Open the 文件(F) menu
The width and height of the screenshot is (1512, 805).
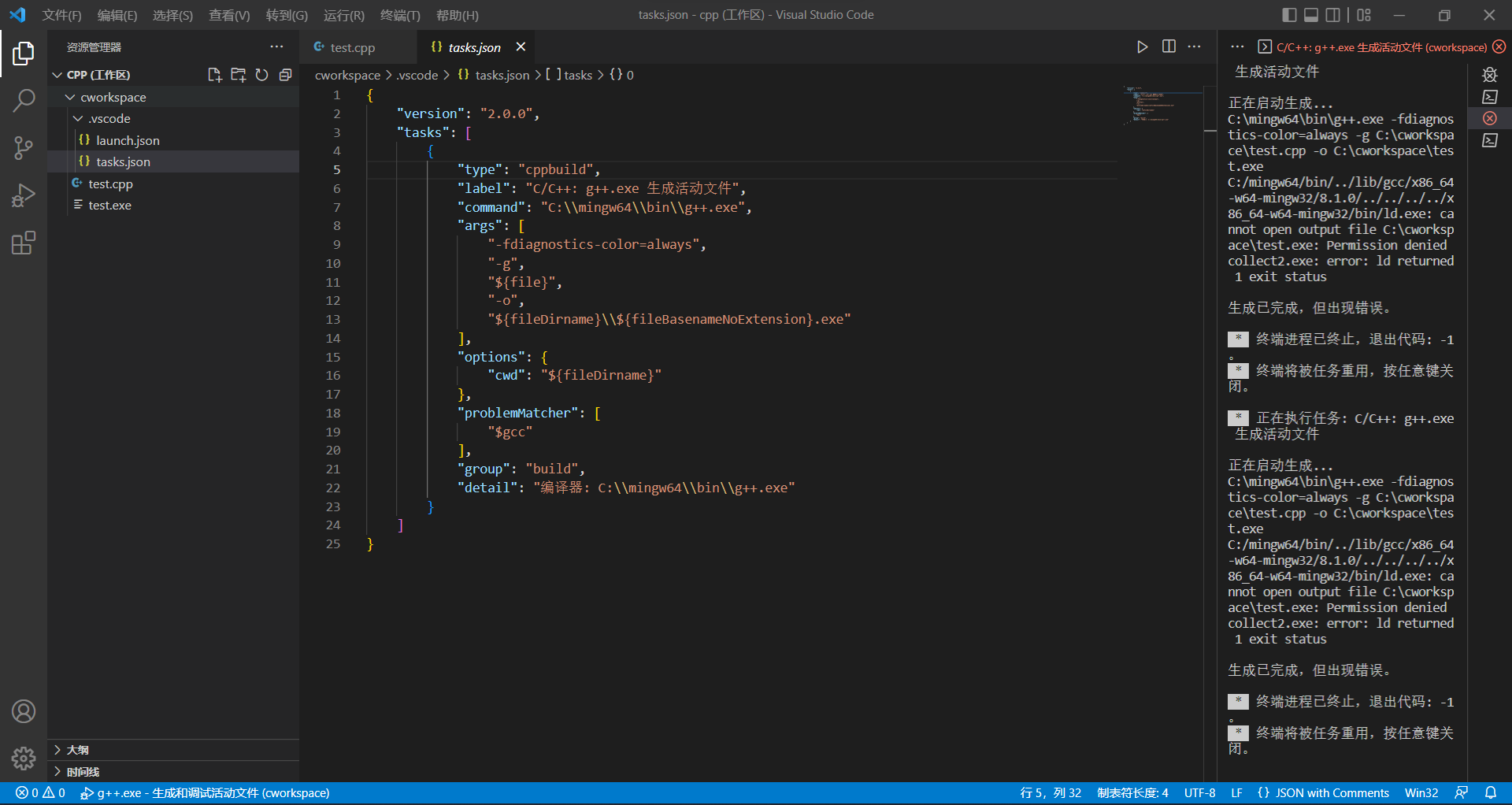tap(61, 15)
